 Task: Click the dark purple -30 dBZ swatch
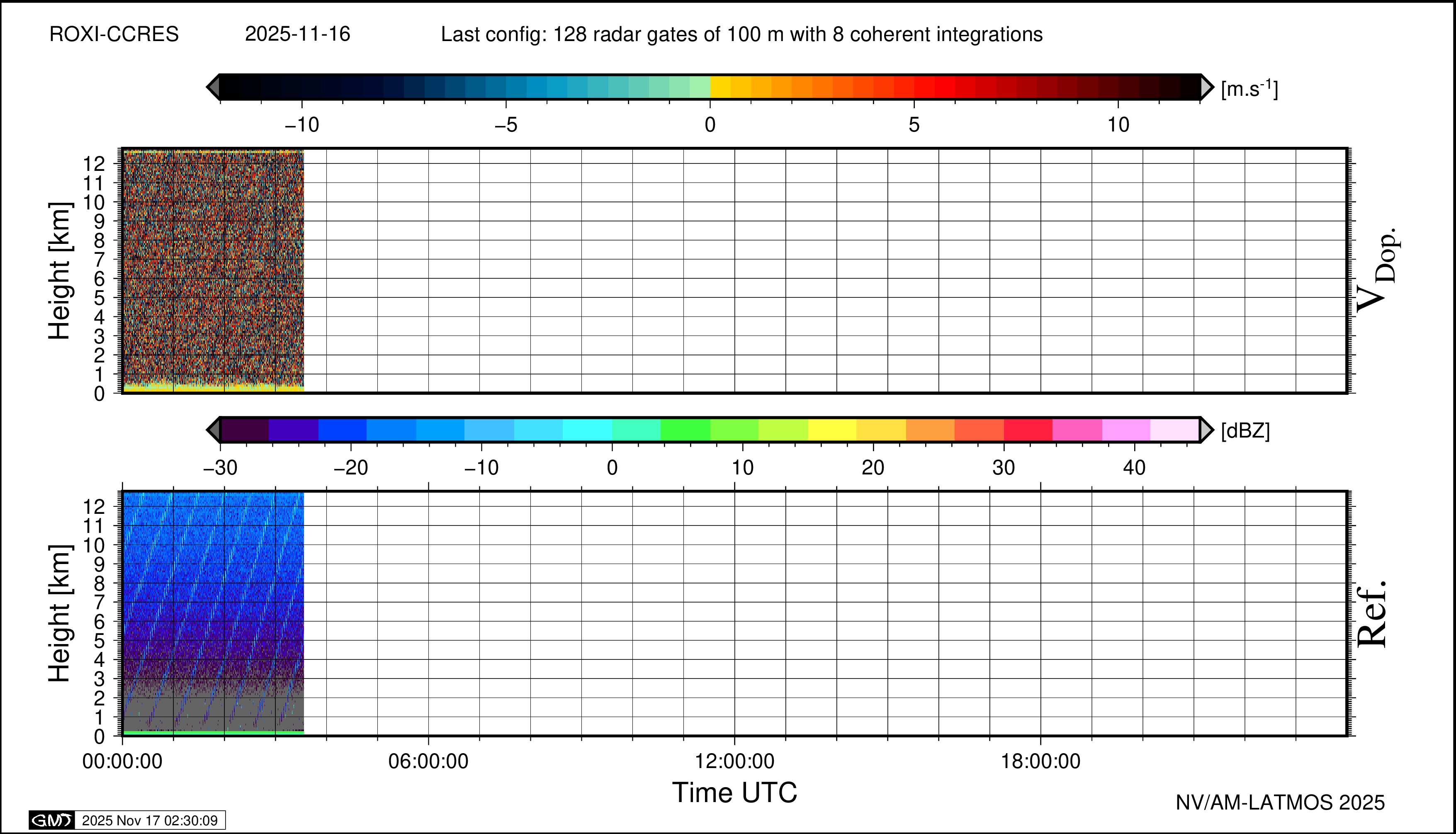point(245,430)
